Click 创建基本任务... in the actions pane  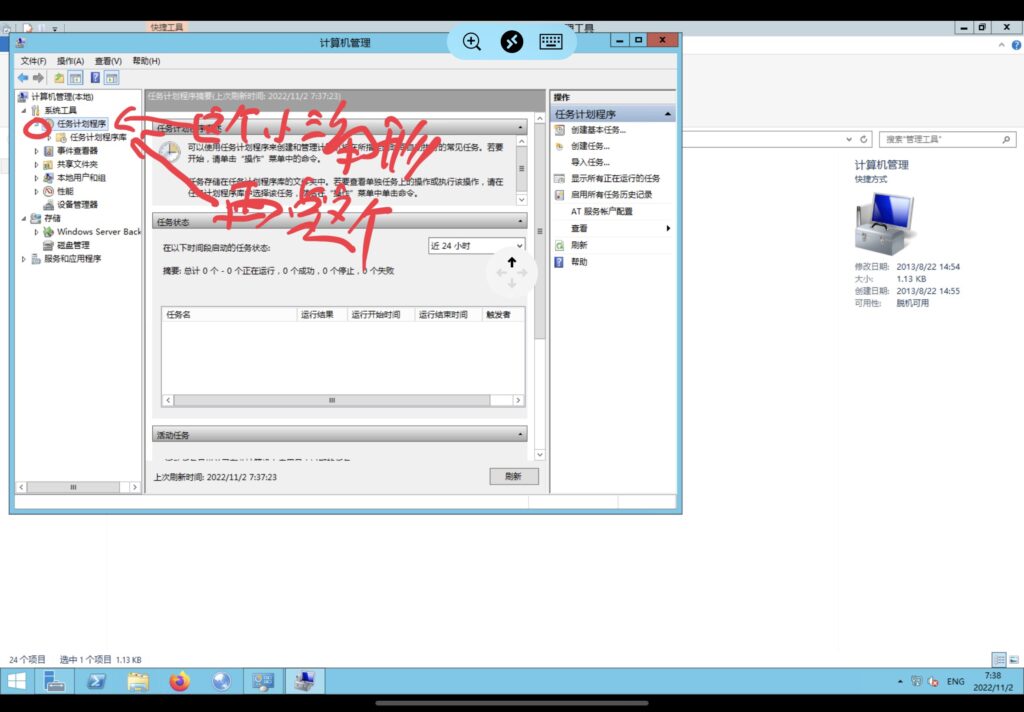[598, 130]
